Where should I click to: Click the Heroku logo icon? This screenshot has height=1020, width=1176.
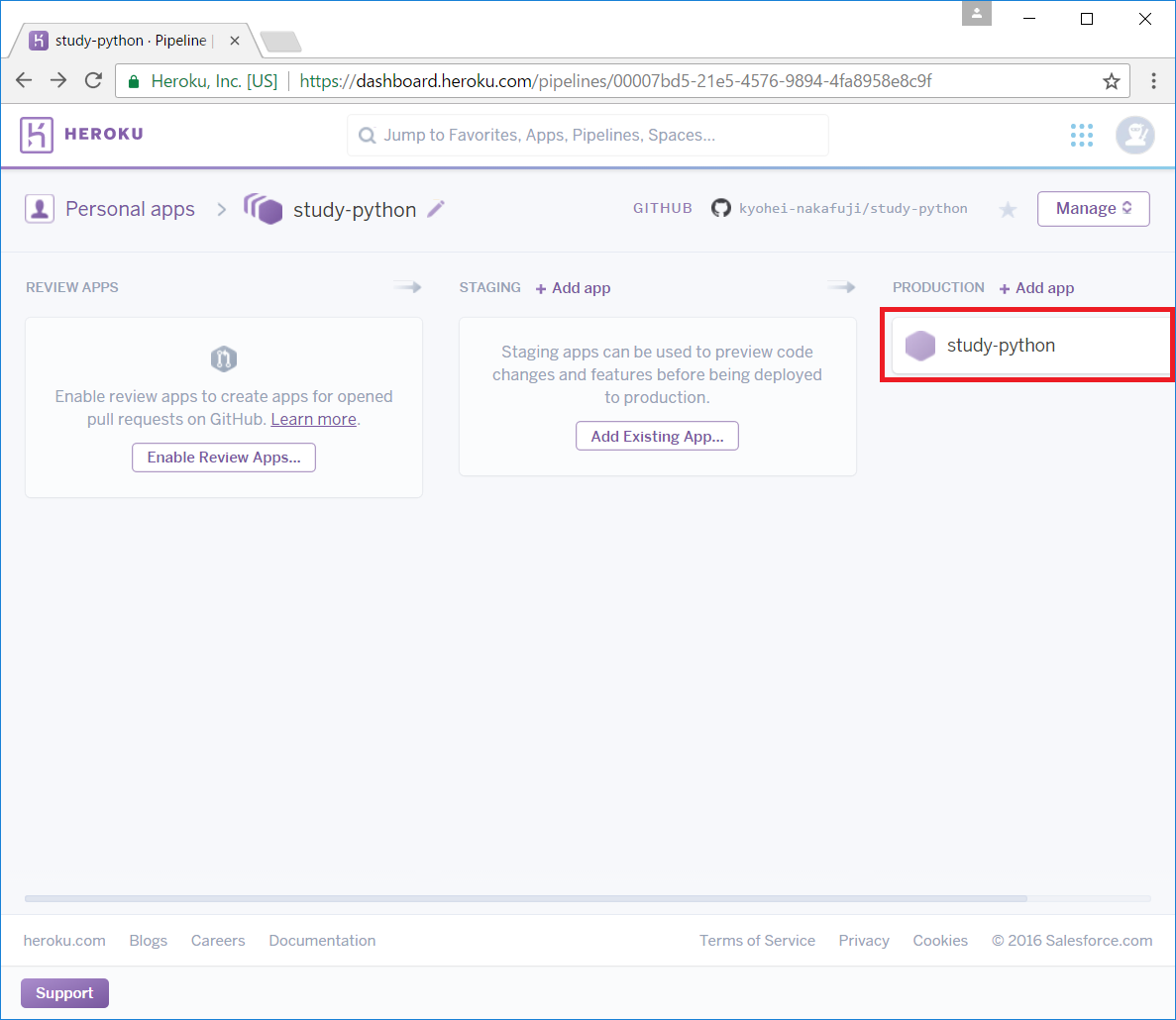pyautogui.click(x=37, y=135)
